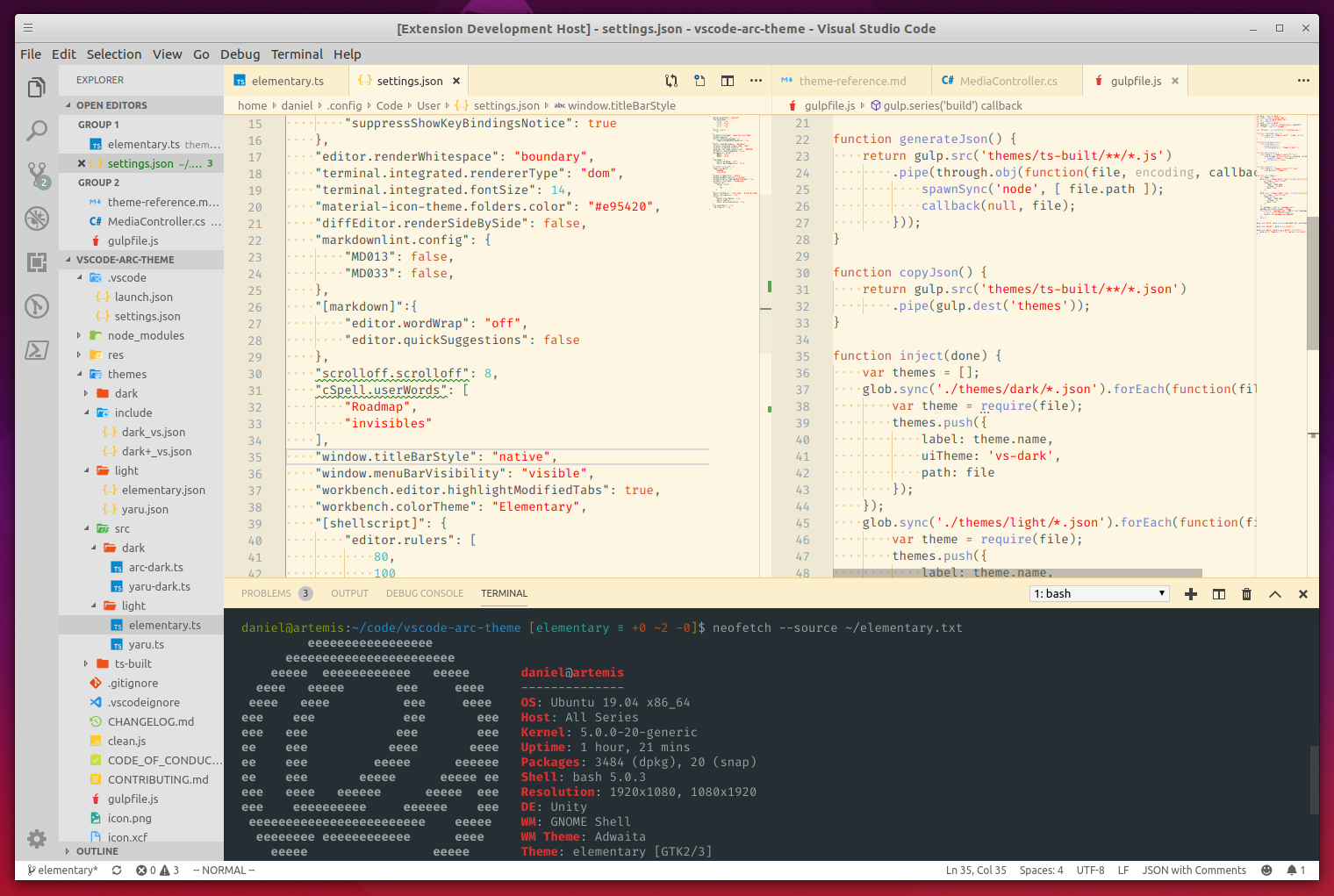
Task: Click UTF-8 encoding in the status bar
Action: (1090, 870)
